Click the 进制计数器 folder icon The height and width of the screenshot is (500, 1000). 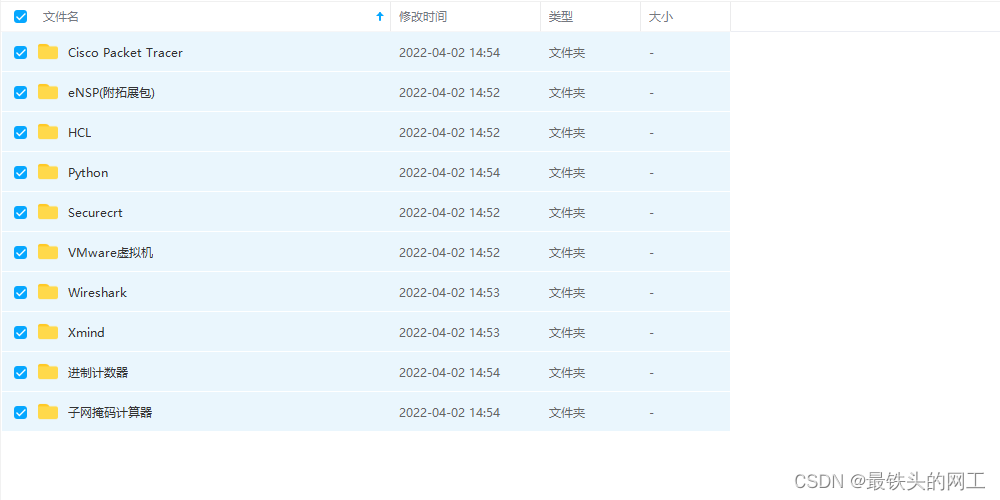[48, 372]
